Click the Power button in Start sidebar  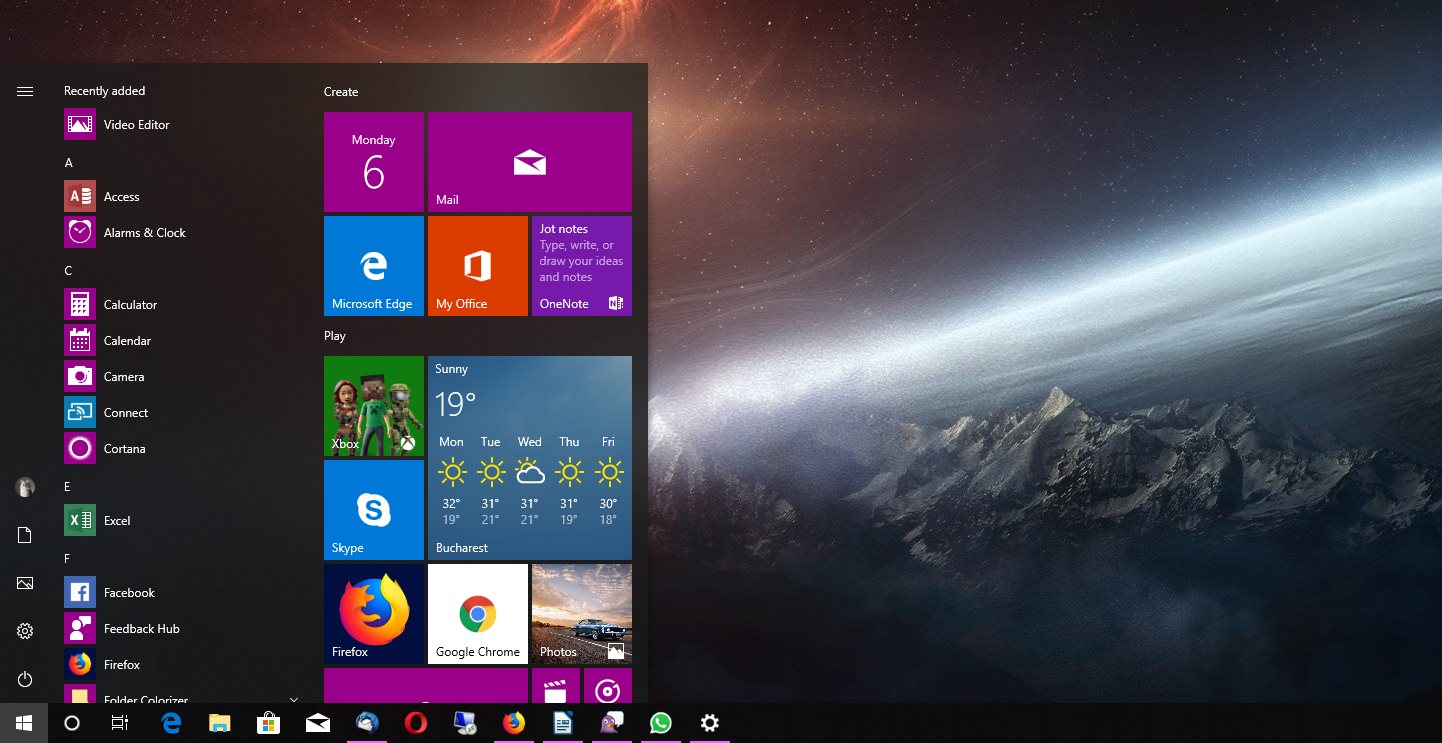25,680
